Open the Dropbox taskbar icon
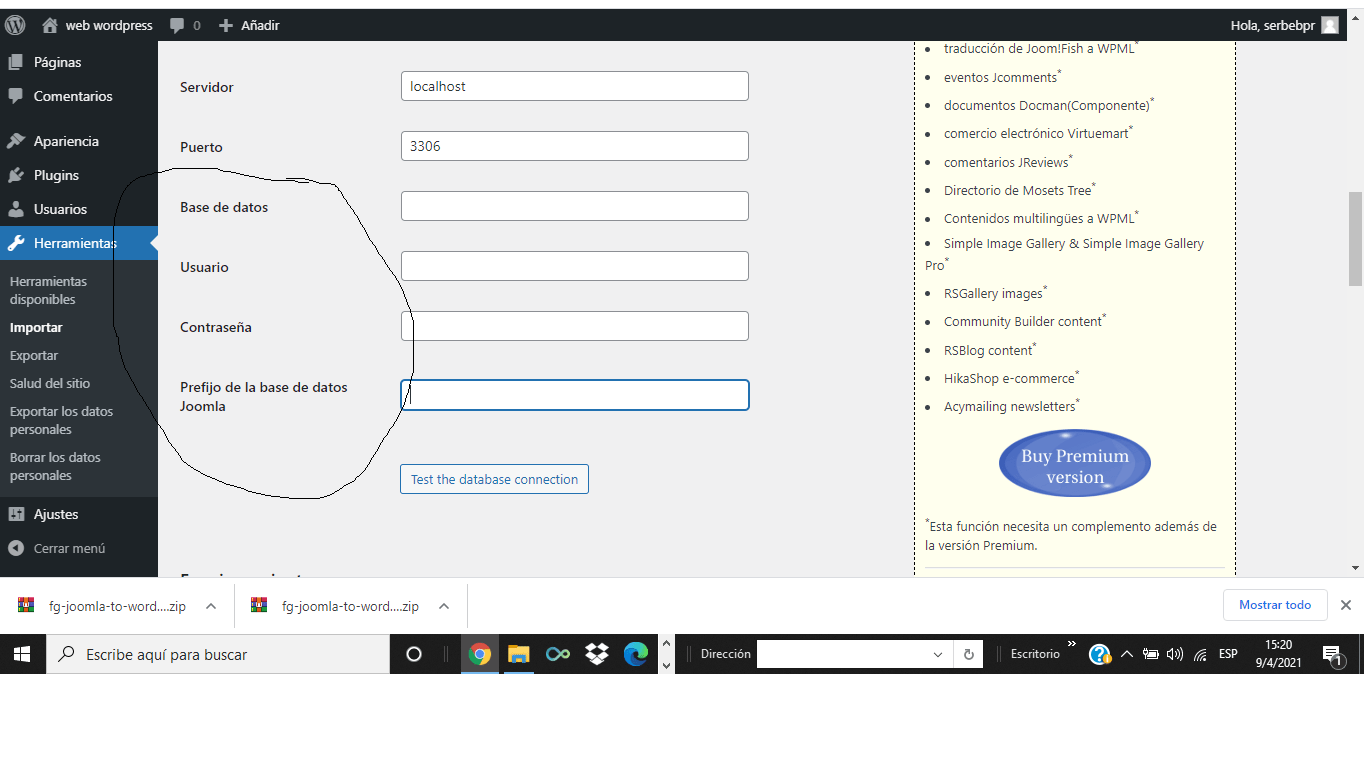This screenshot has height=768, width=1366. pyautogui.click(x=597, y=654)
